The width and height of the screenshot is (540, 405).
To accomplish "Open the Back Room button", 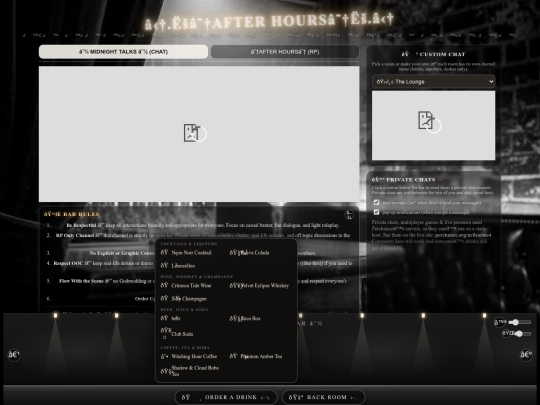I will [x=323, y=397].
